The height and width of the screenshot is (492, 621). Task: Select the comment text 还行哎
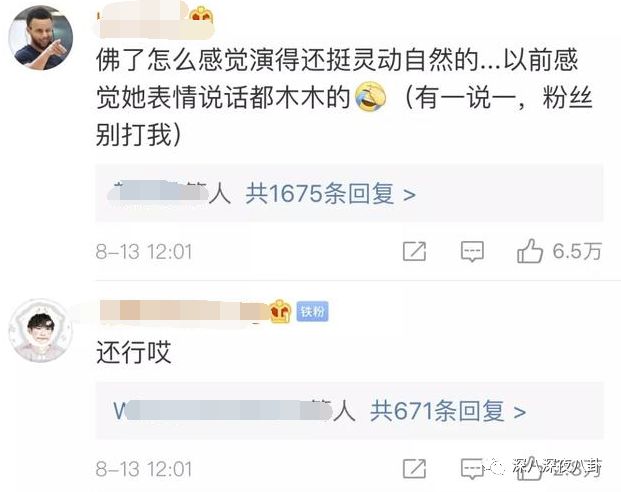tap(134, 352)
